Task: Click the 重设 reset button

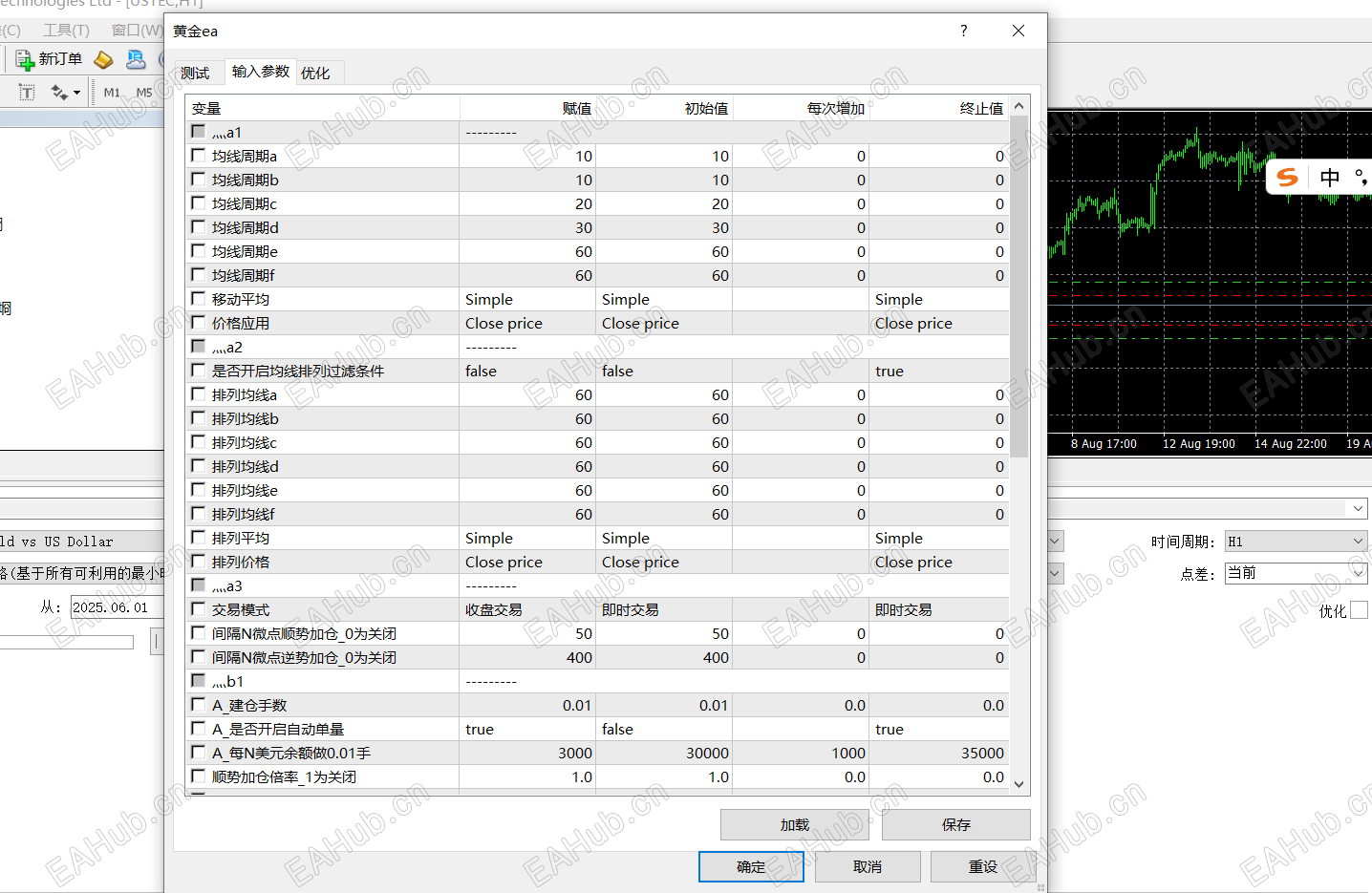Action: pos(983,866)
